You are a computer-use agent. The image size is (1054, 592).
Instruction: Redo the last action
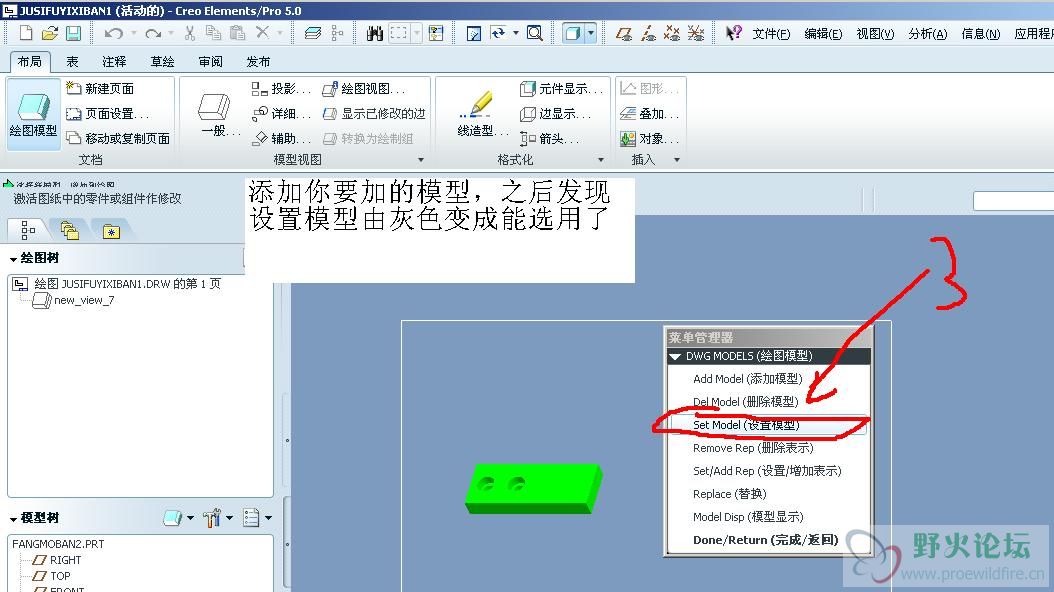tap(153, 32)
